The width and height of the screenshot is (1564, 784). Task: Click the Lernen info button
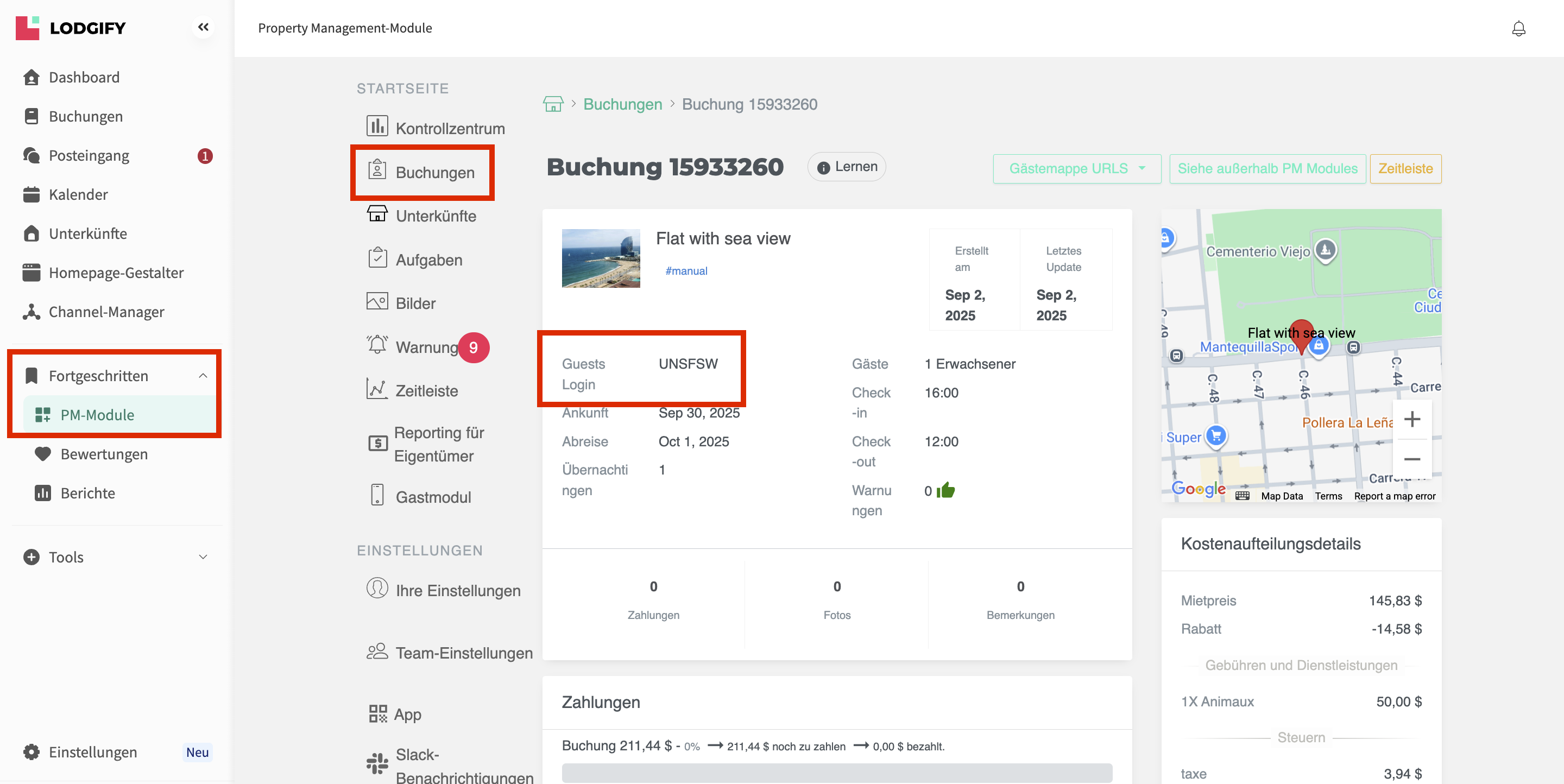[x=847, y=167]
